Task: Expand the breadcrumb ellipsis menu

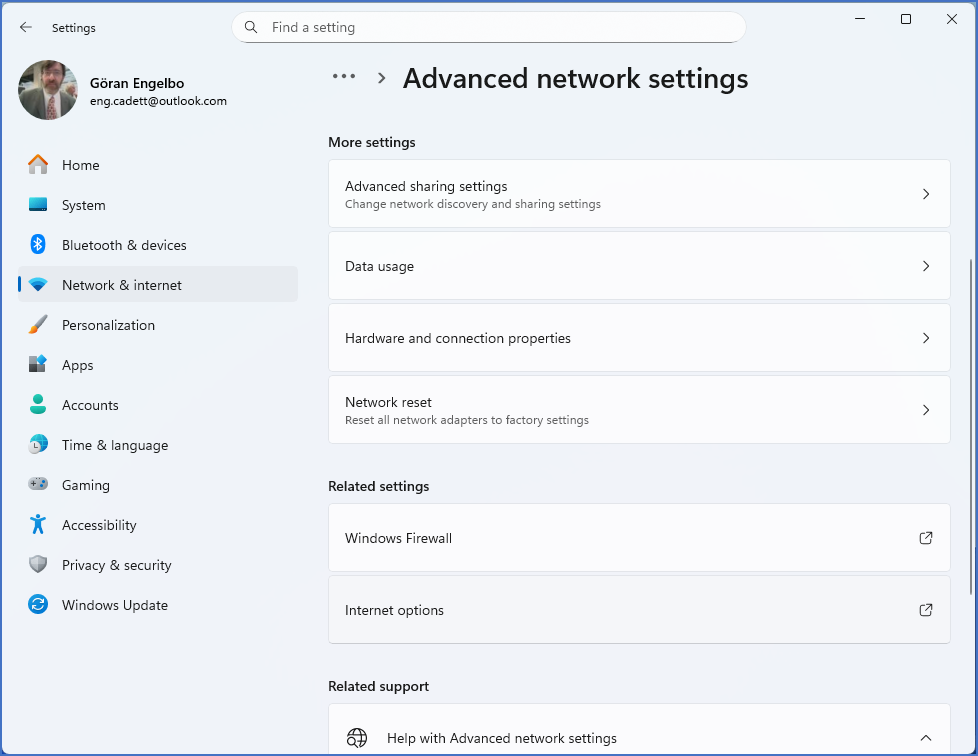Action: 343,76
